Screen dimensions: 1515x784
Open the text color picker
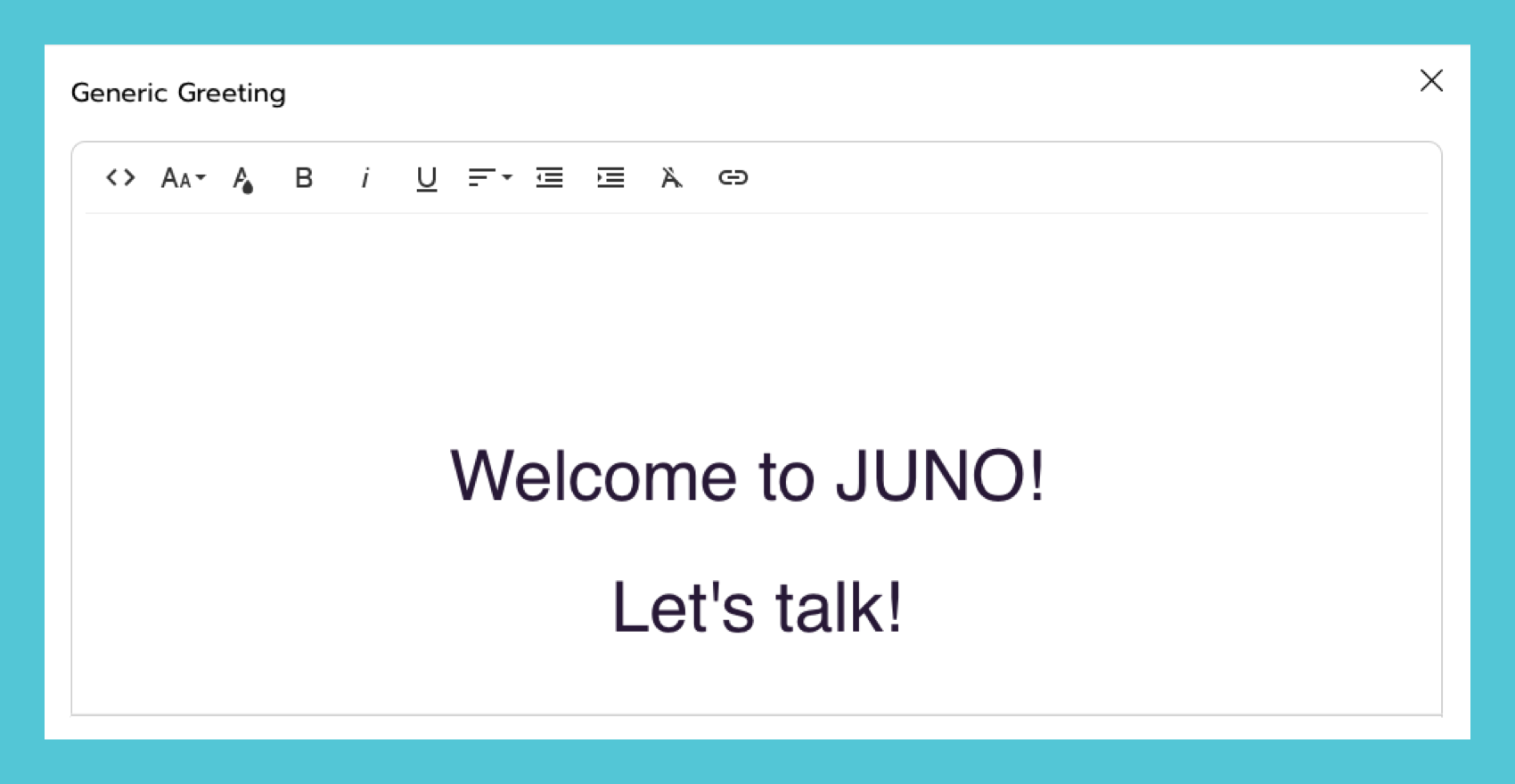(x=242, y=179)
